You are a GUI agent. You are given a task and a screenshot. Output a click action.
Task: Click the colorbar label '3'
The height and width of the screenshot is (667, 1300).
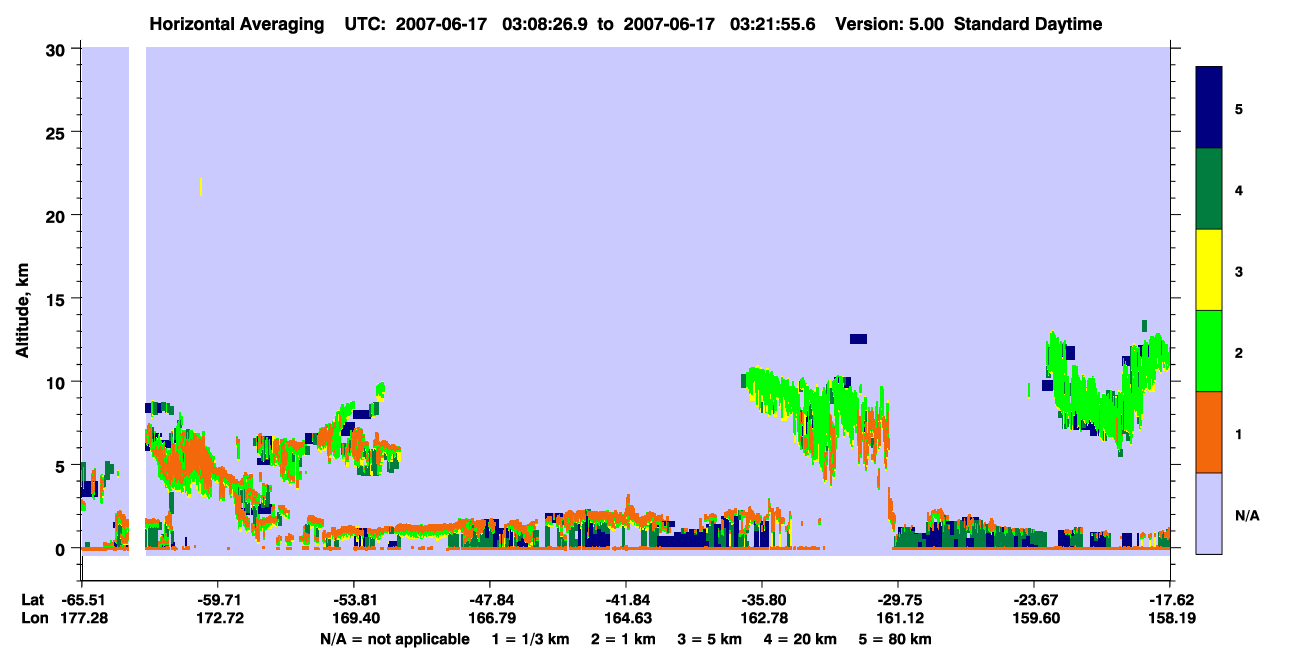point(1239,271)
